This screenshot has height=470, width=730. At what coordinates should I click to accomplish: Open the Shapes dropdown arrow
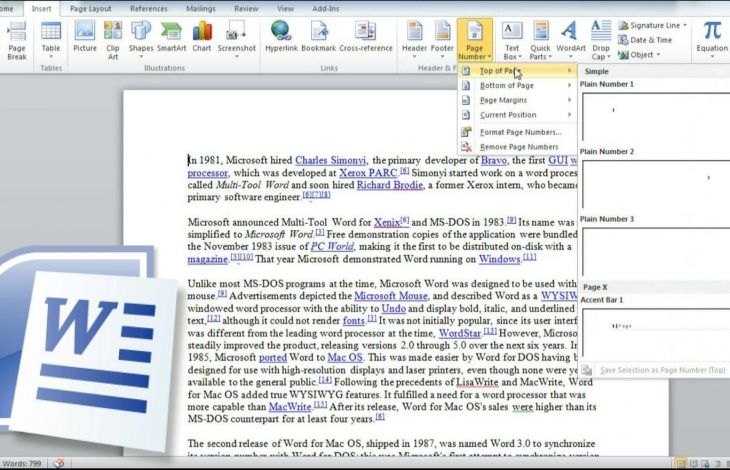(x=141, y=57)
